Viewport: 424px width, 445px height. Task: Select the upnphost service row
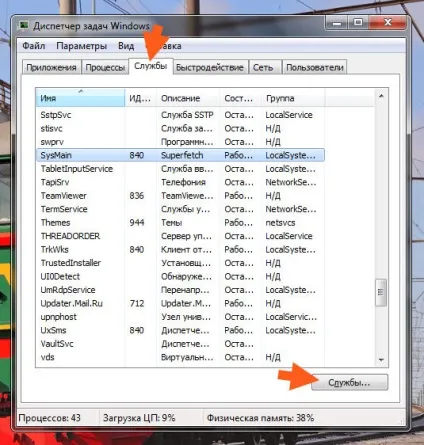pos(180,317)
